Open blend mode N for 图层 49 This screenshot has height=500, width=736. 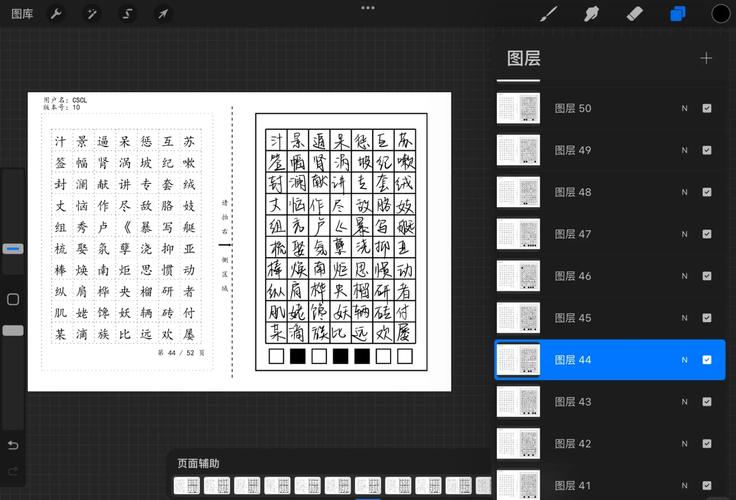coord(684,150)
